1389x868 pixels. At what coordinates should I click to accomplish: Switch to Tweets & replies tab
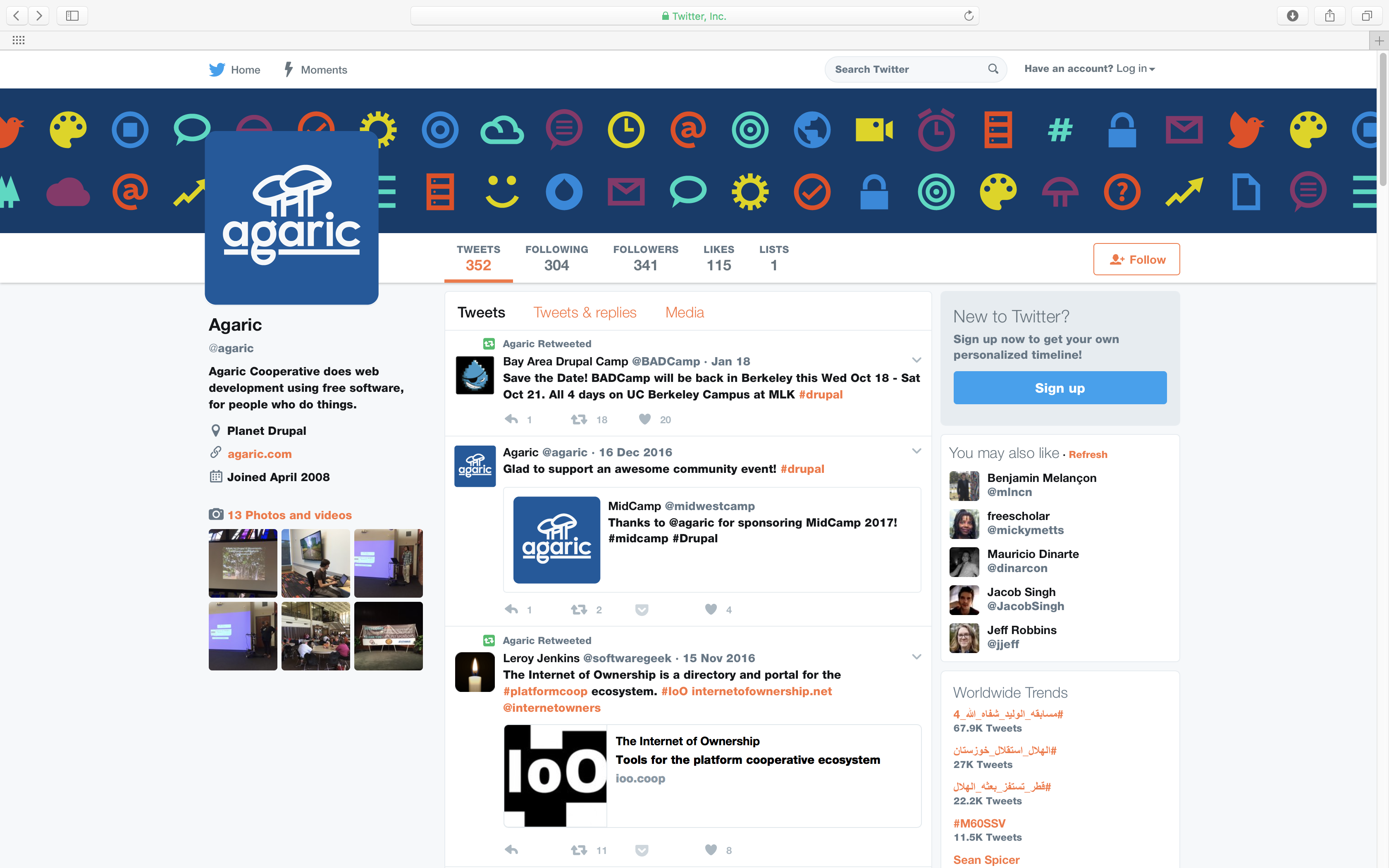pos(585,312)
